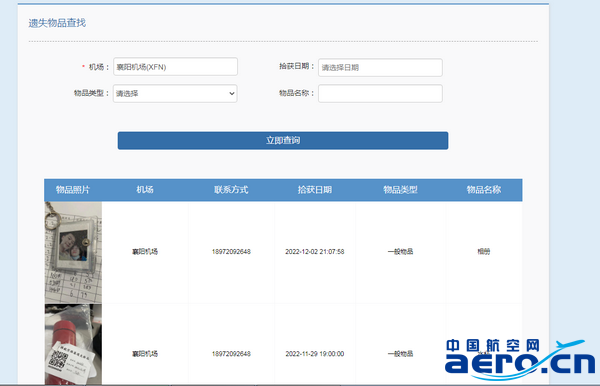Select date 2022-11-29 19:00:00 cell
This screenshot has width=600, height=386.
click(315, 354)
